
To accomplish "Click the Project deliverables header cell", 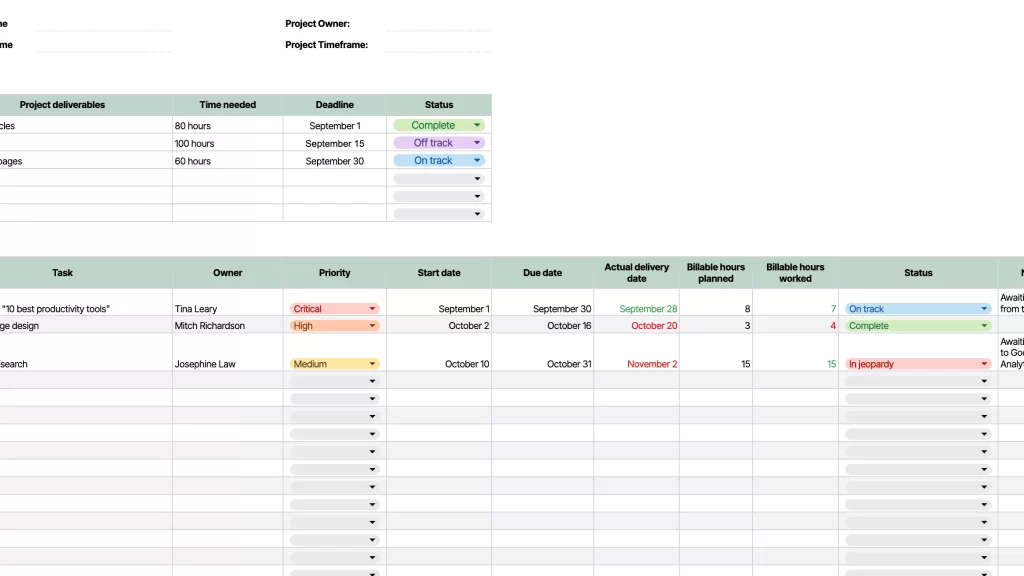I will 62,105.
